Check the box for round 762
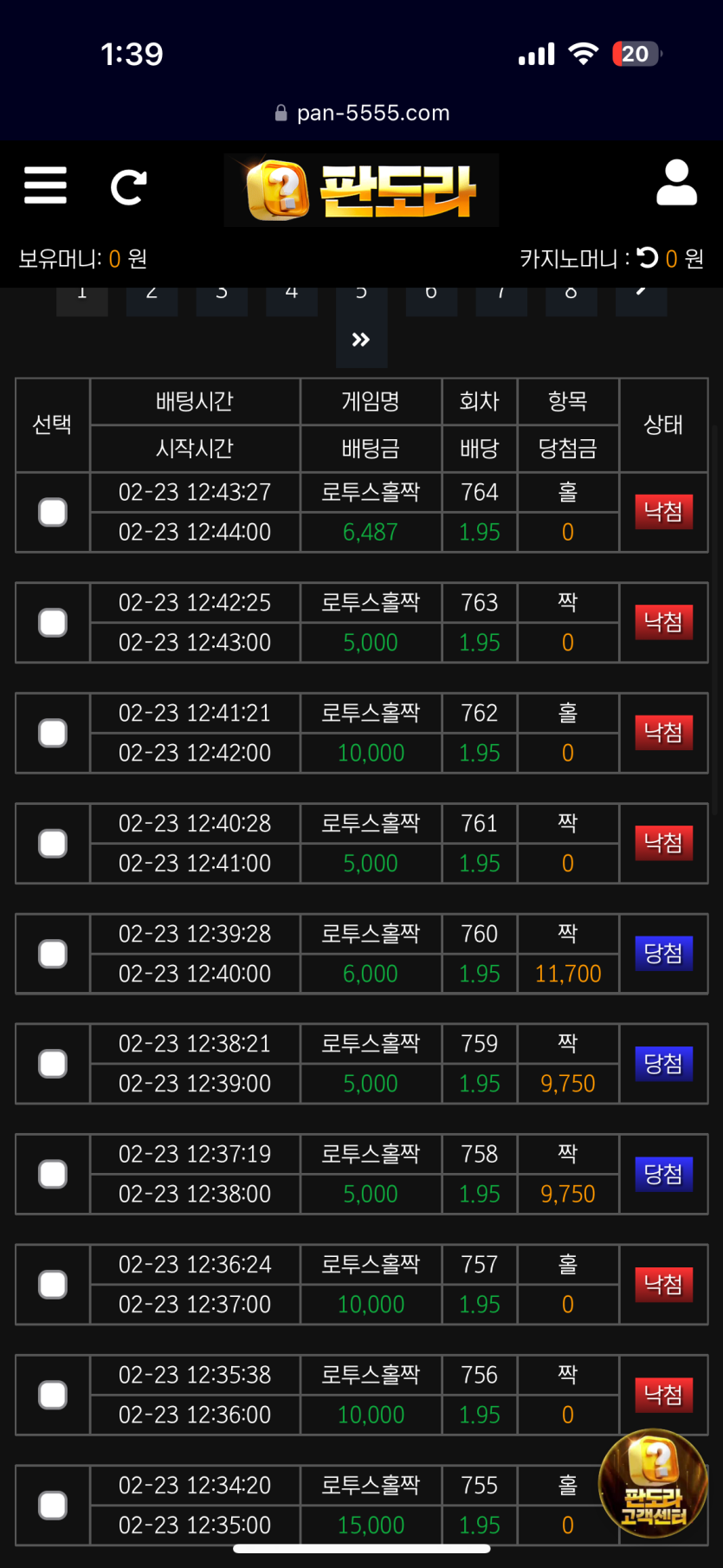723x1568 pixels. [x=53, y=733]
